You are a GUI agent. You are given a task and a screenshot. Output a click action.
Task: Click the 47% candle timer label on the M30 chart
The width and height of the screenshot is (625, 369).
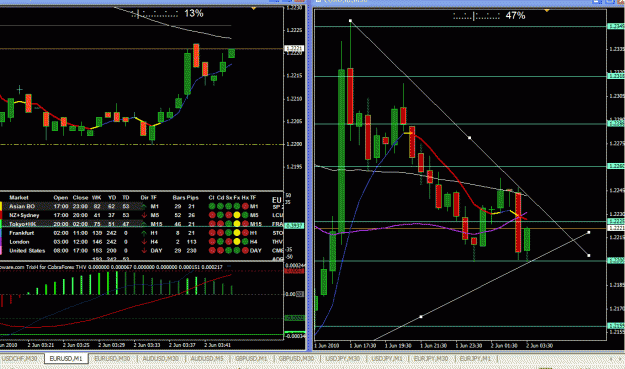point(515,16)
